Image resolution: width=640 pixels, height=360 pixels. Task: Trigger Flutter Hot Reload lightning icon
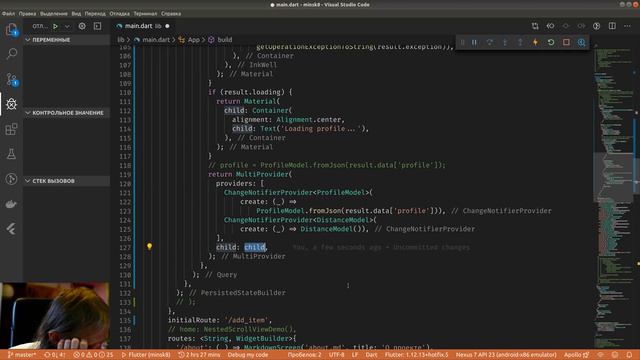coord(535,42)
